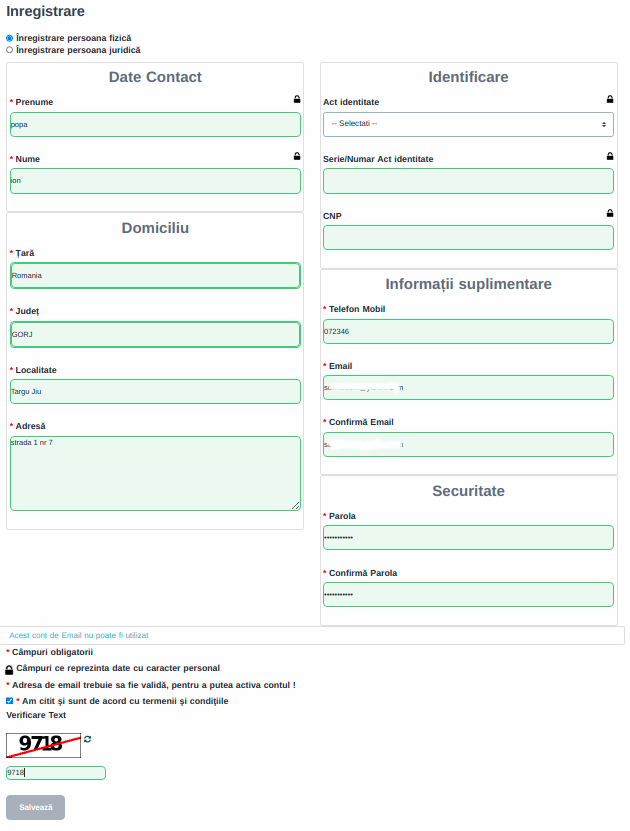Select Înregistrare persoana juridică option

pyautogui.click(x=10, y=50)
